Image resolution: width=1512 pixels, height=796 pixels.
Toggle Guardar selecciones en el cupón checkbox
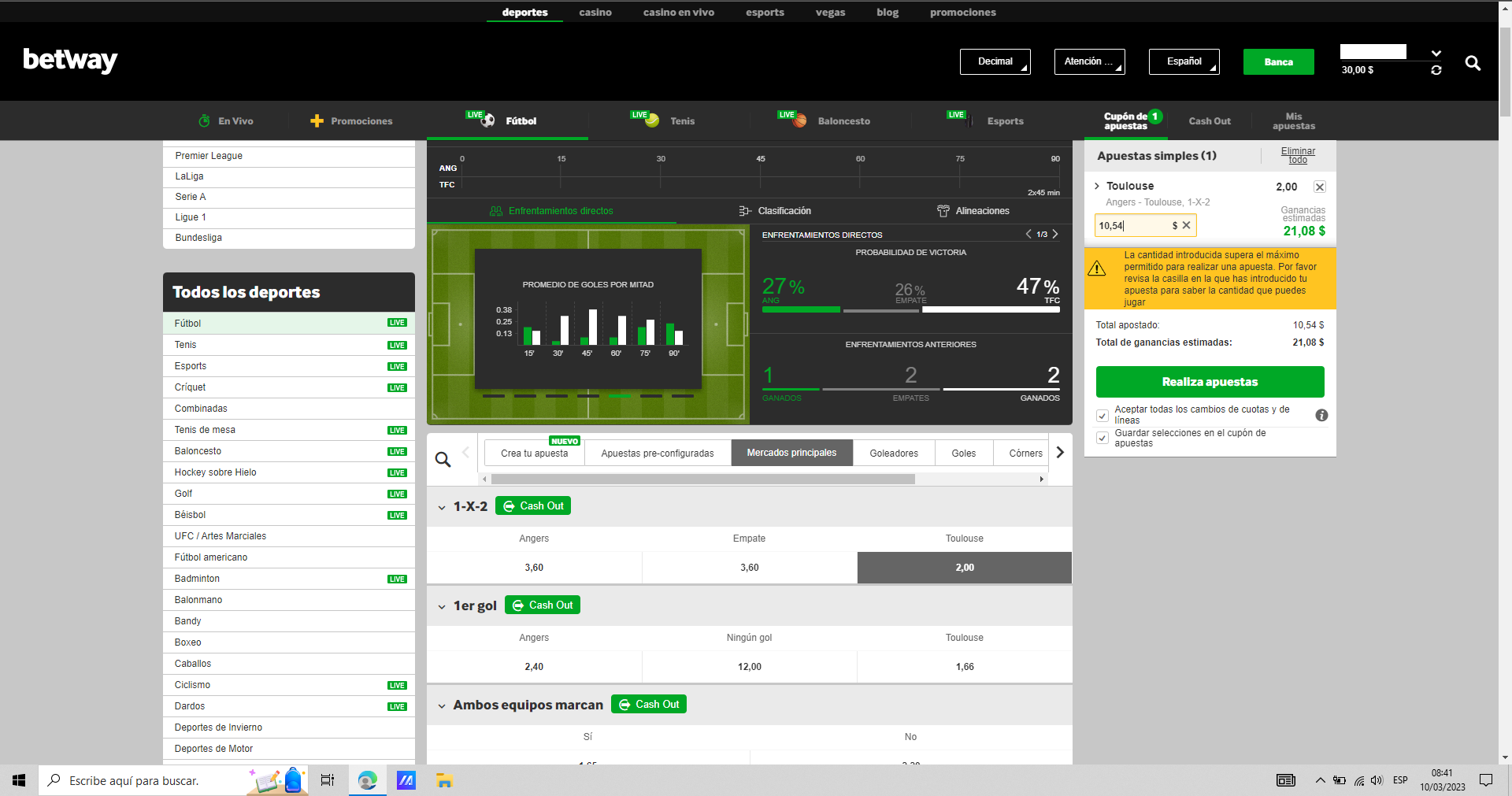(x=1102, y=438)
